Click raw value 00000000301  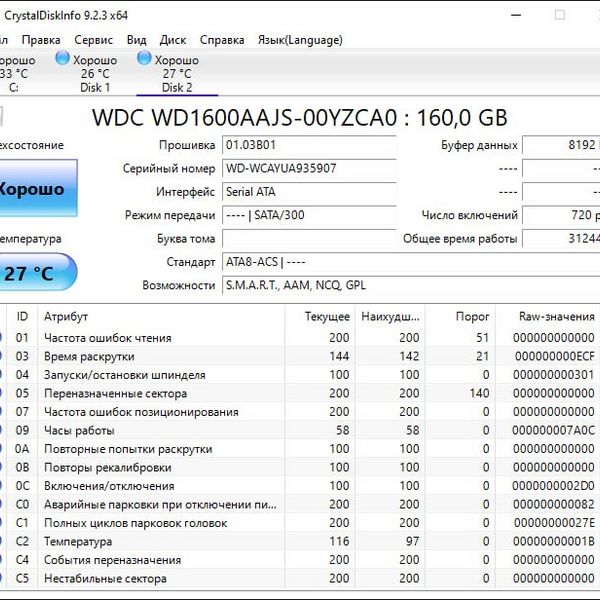554,375
